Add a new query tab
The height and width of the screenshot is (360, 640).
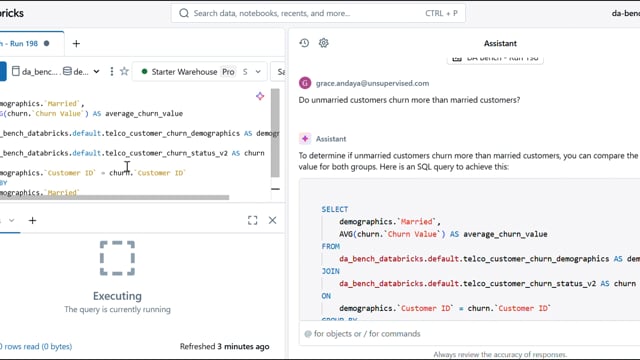click(76, 44)
